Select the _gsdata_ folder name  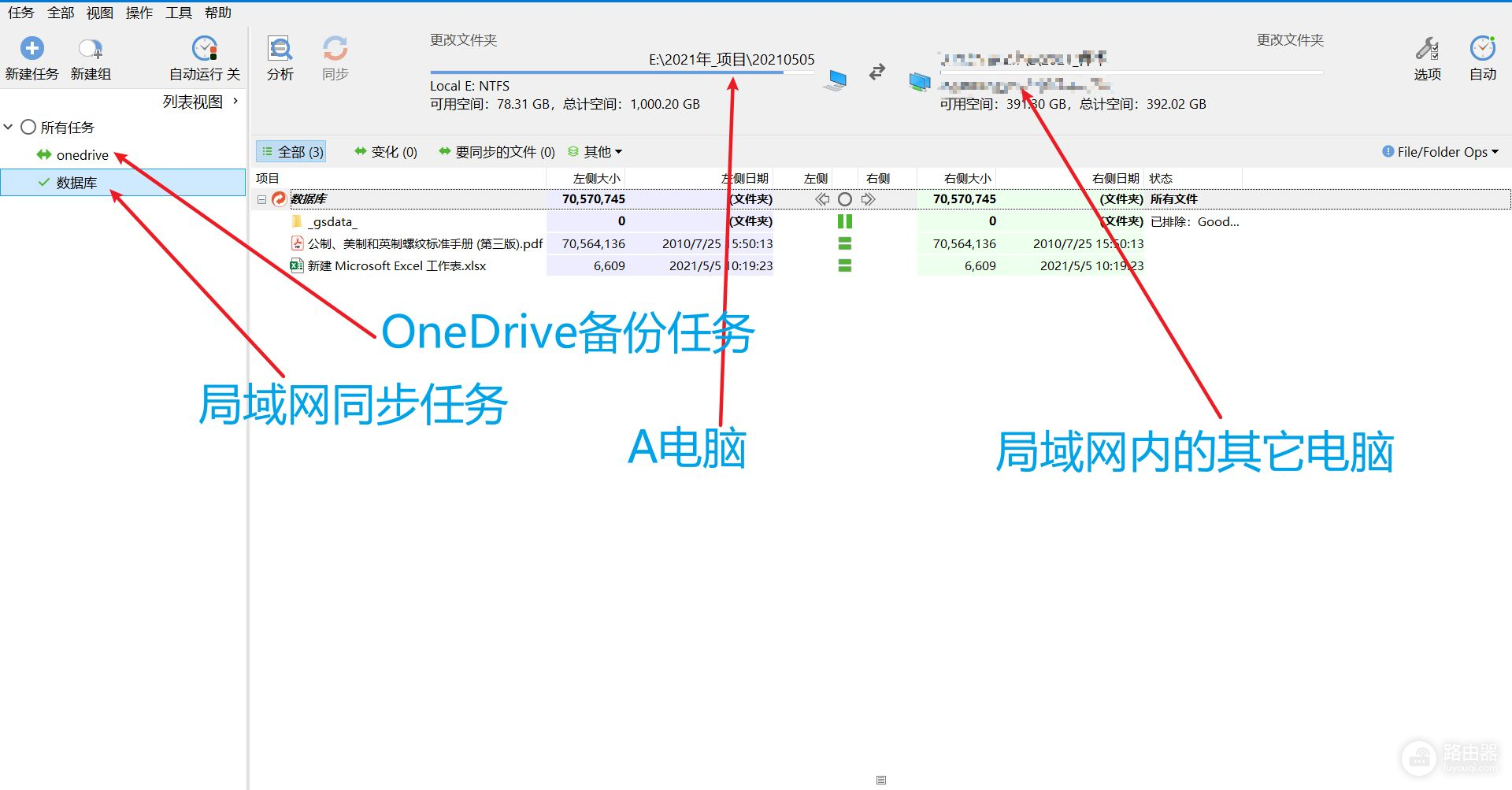point(332,222)
